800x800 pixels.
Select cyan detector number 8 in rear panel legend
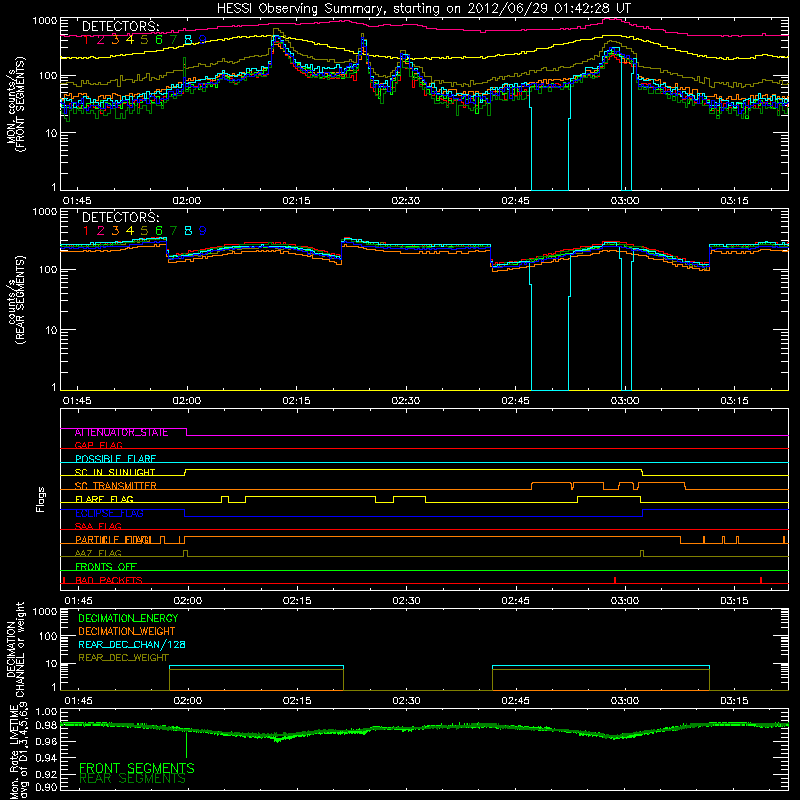coord(188,231)
